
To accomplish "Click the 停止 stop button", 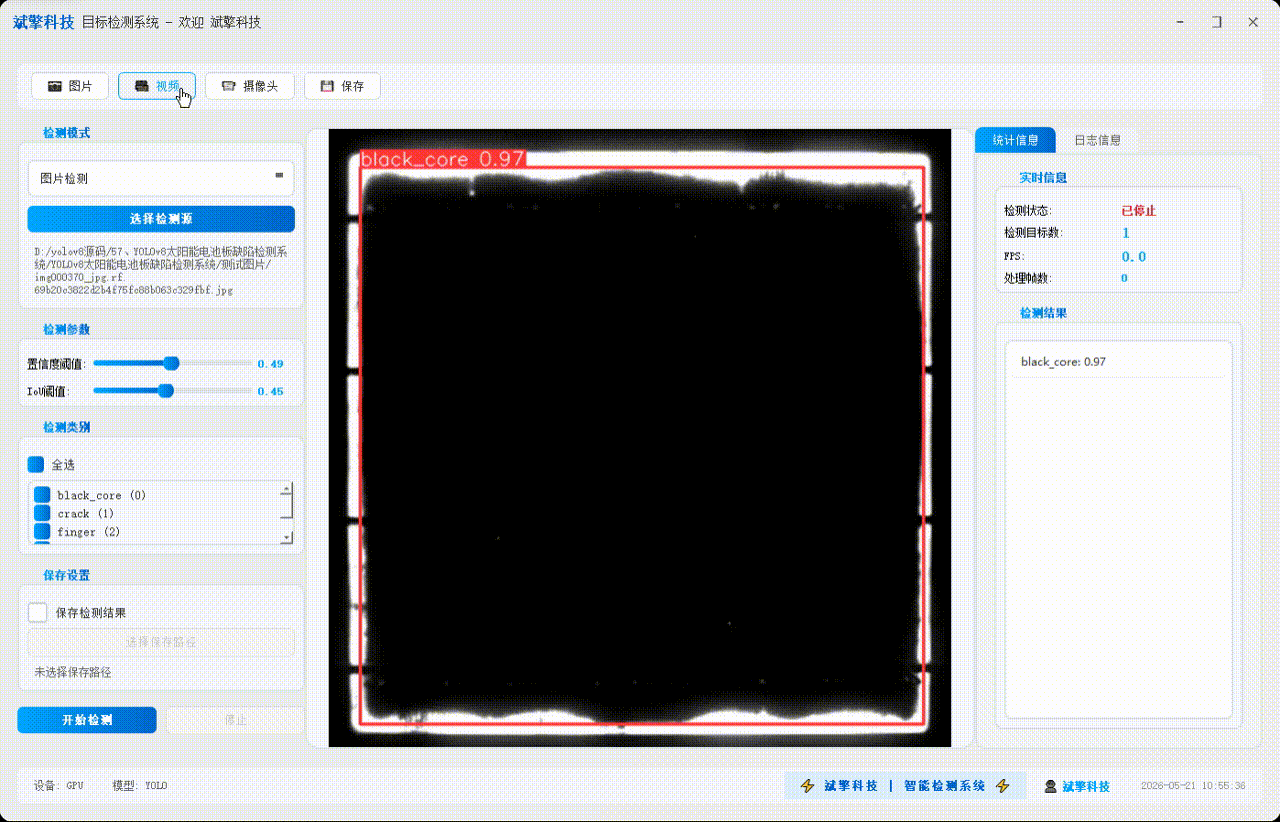I will pyautogui.click(x=235, y=720).
